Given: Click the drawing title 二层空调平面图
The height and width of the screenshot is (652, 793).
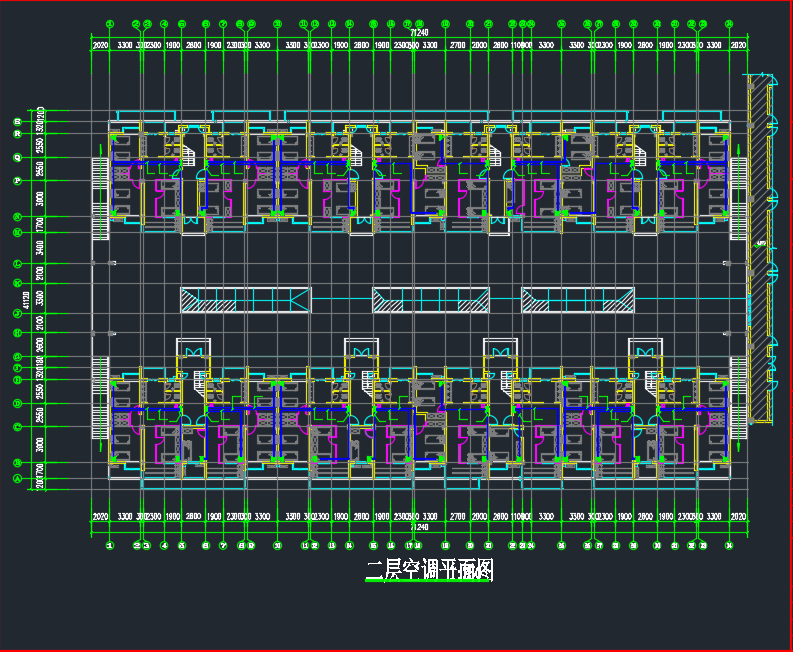Looking at the screenshot, I should click(x=429, y=570).
